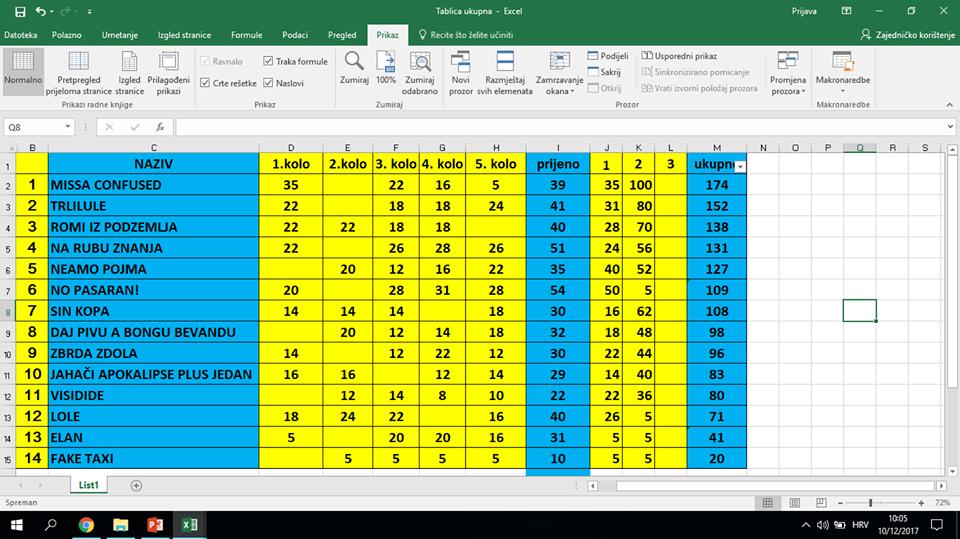Switch to Normalno workbook view
The height and width of the screenshot is (539, 960).
click(23, 68)
